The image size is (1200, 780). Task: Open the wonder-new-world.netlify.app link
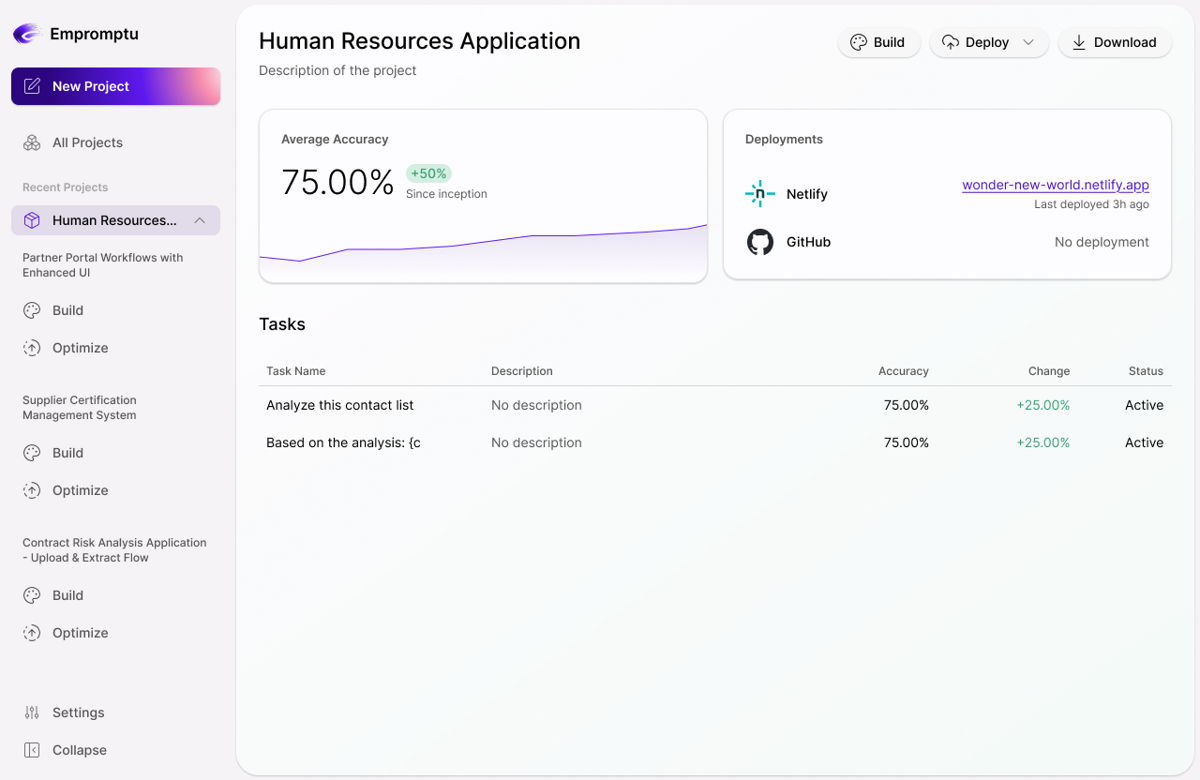(x=1055, y=185)
